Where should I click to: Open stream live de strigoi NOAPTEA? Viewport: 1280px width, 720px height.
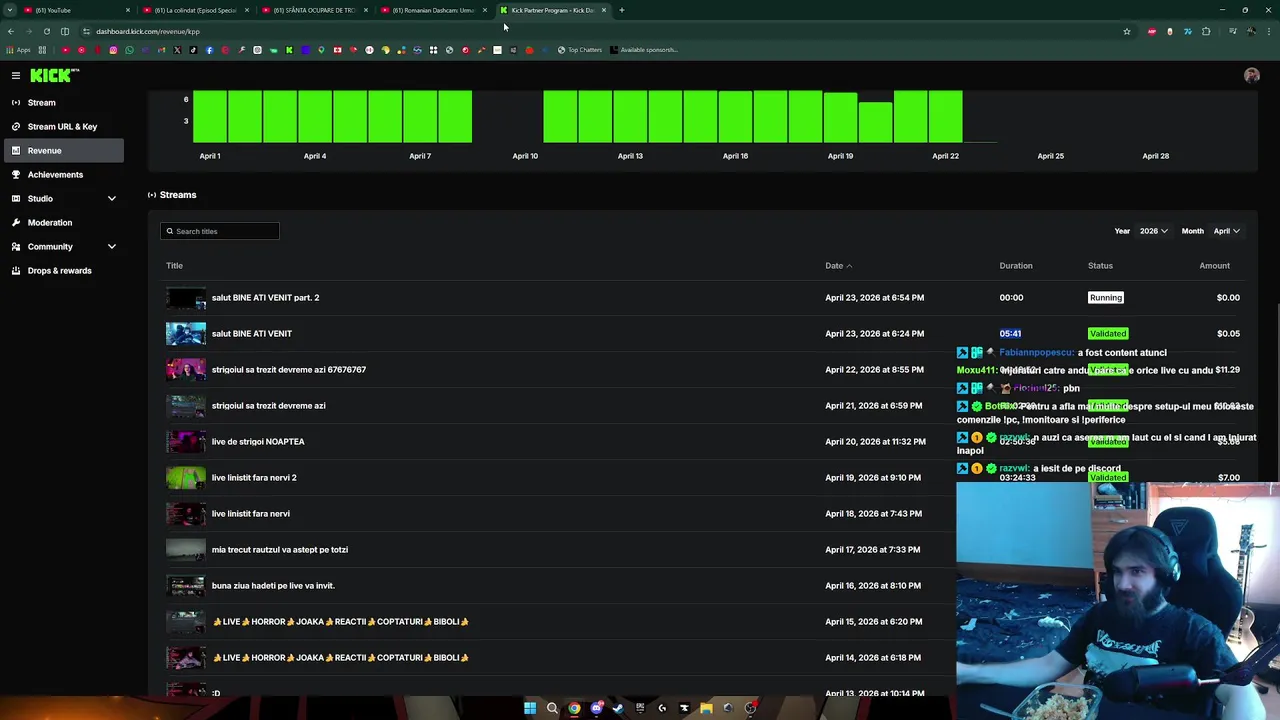(x=258, y=441)
